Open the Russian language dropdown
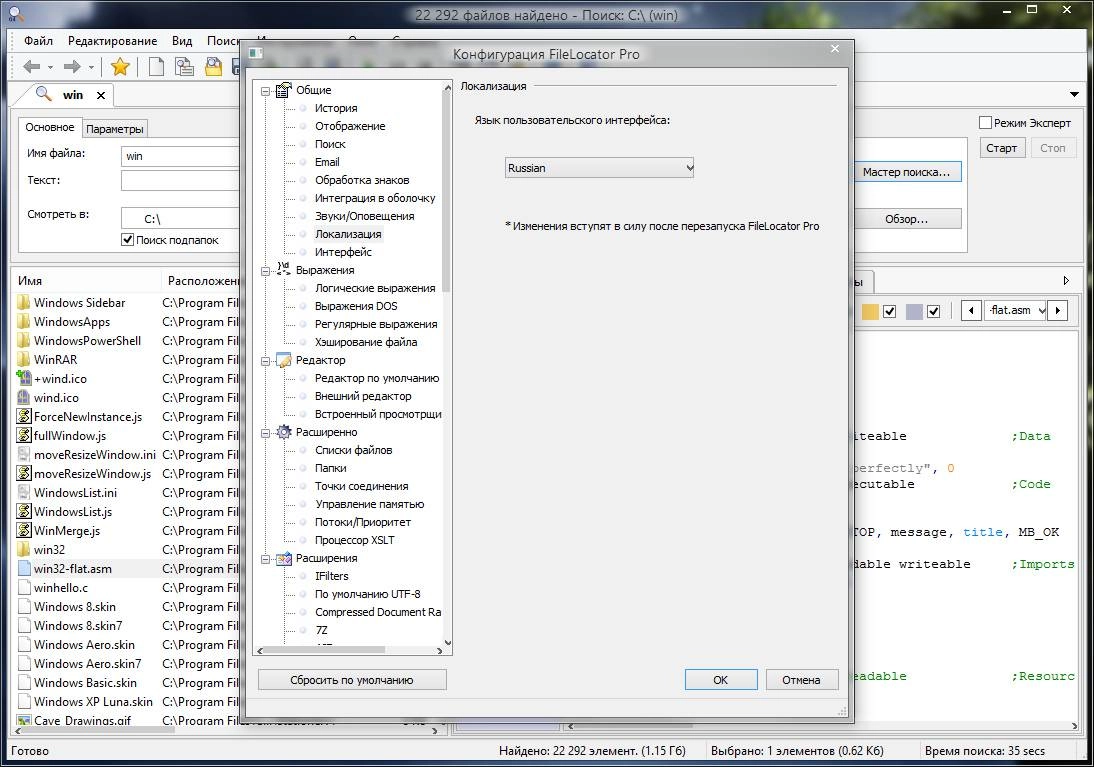1094x767 pixels. [x=599, y=167]
